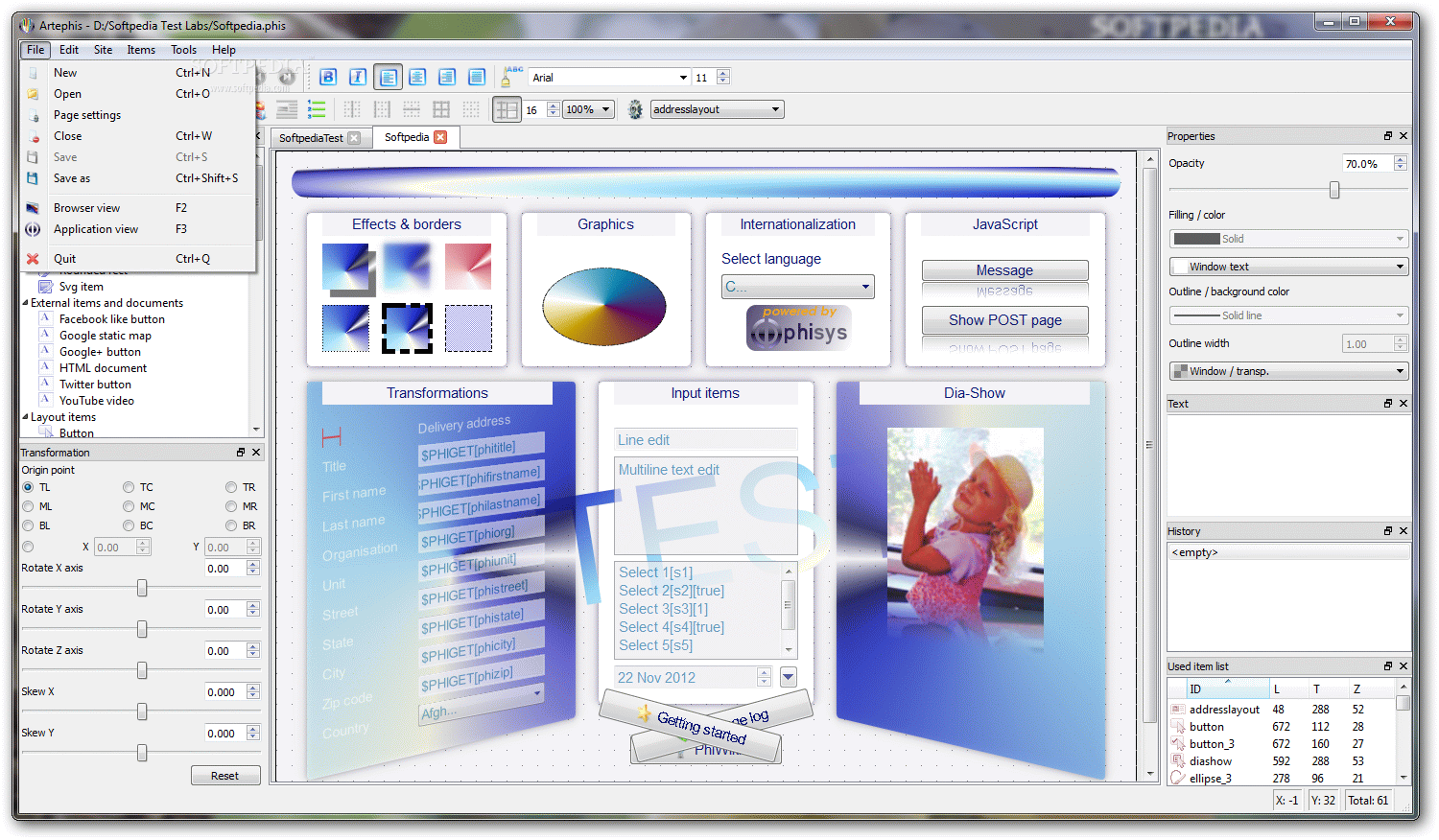Viewport: 1439px width, 840px height.
Task: Collapse External items and documents tree node
Action: coord(26,303)
